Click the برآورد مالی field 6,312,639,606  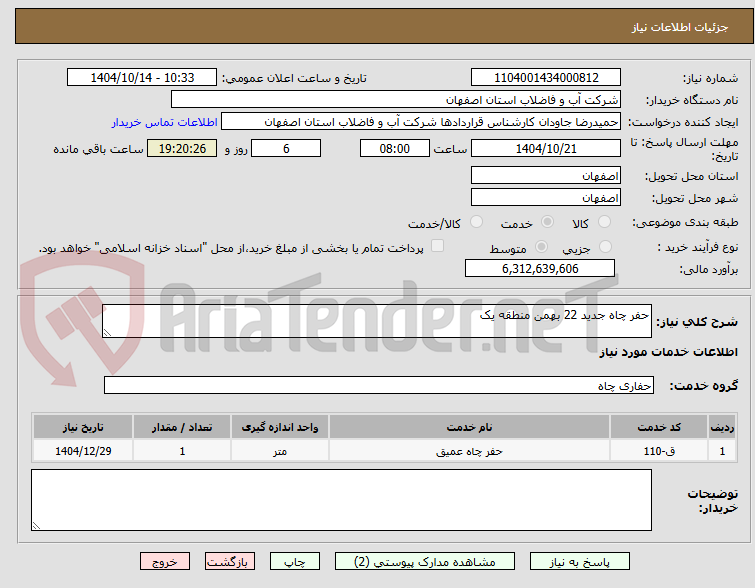tap(540, 268)
